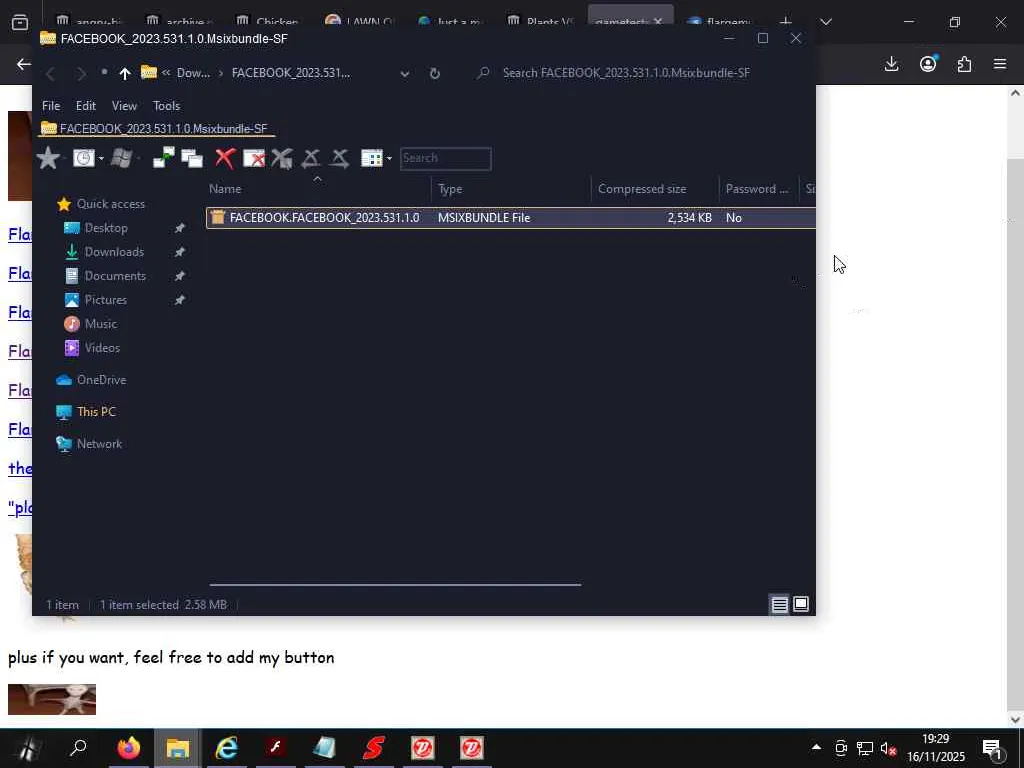Switch to large icons view in status bar
Viewport: 1024px width, 768px height.
pyautogui.click(x=801, y=604)
